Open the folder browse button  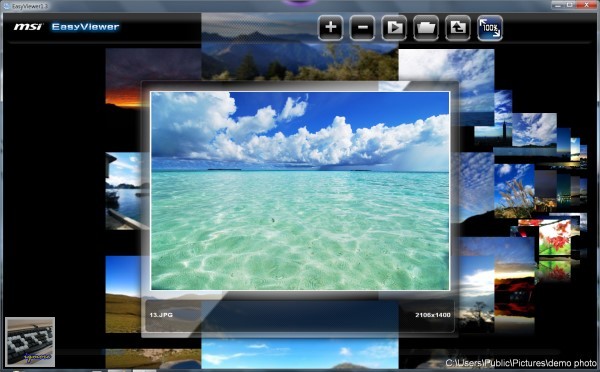pos(426,28)
